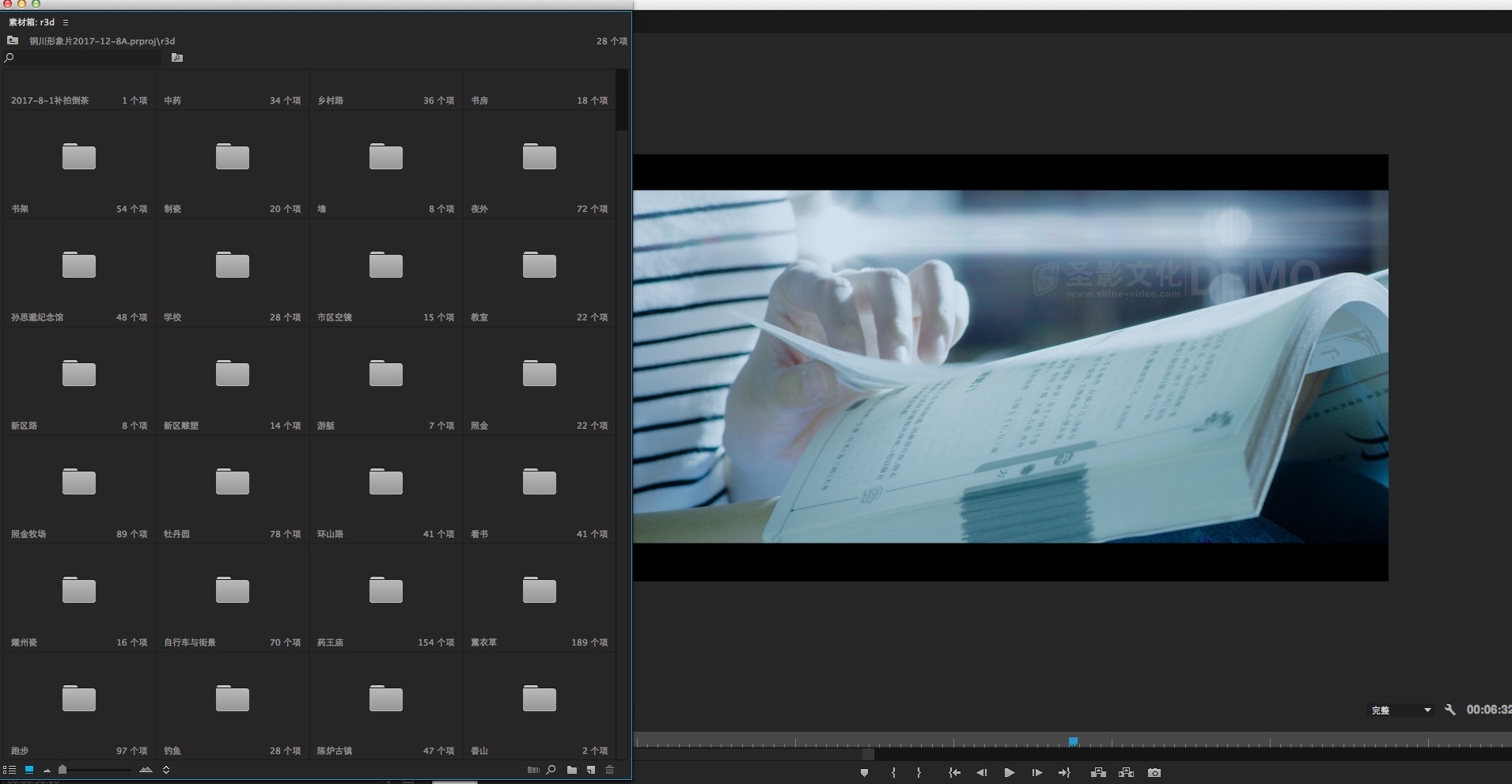Click the 素材箱: r3d panel tab
This screenshot has height=784, width=1512.
coord(32,22)
